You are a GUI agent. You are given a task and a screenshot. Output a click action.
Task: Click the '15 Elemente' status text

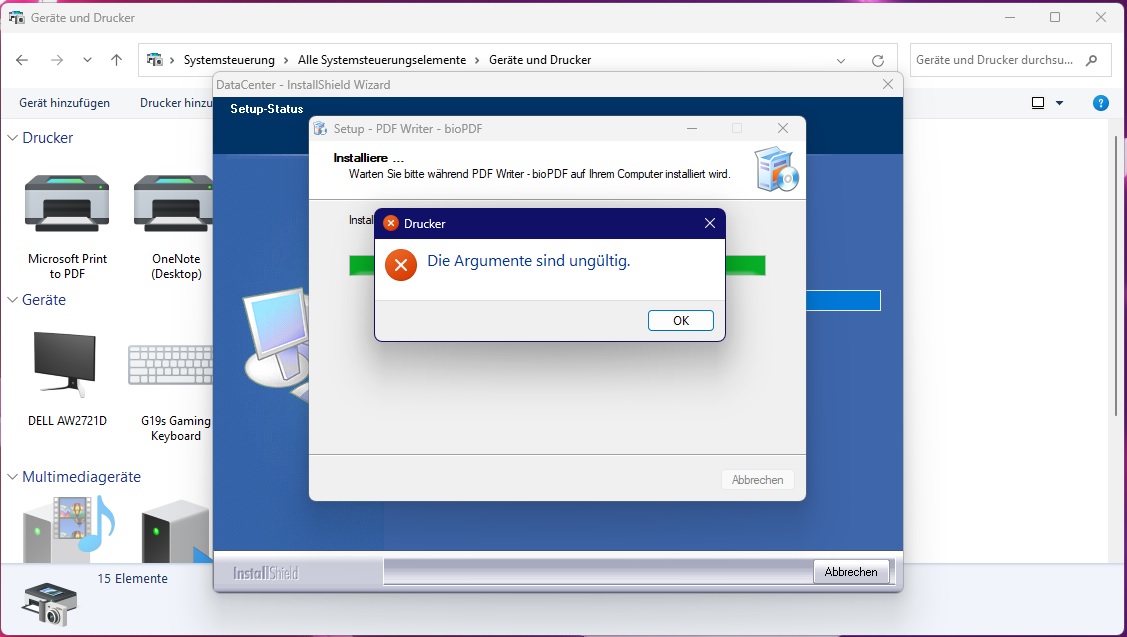click(132, 579)
